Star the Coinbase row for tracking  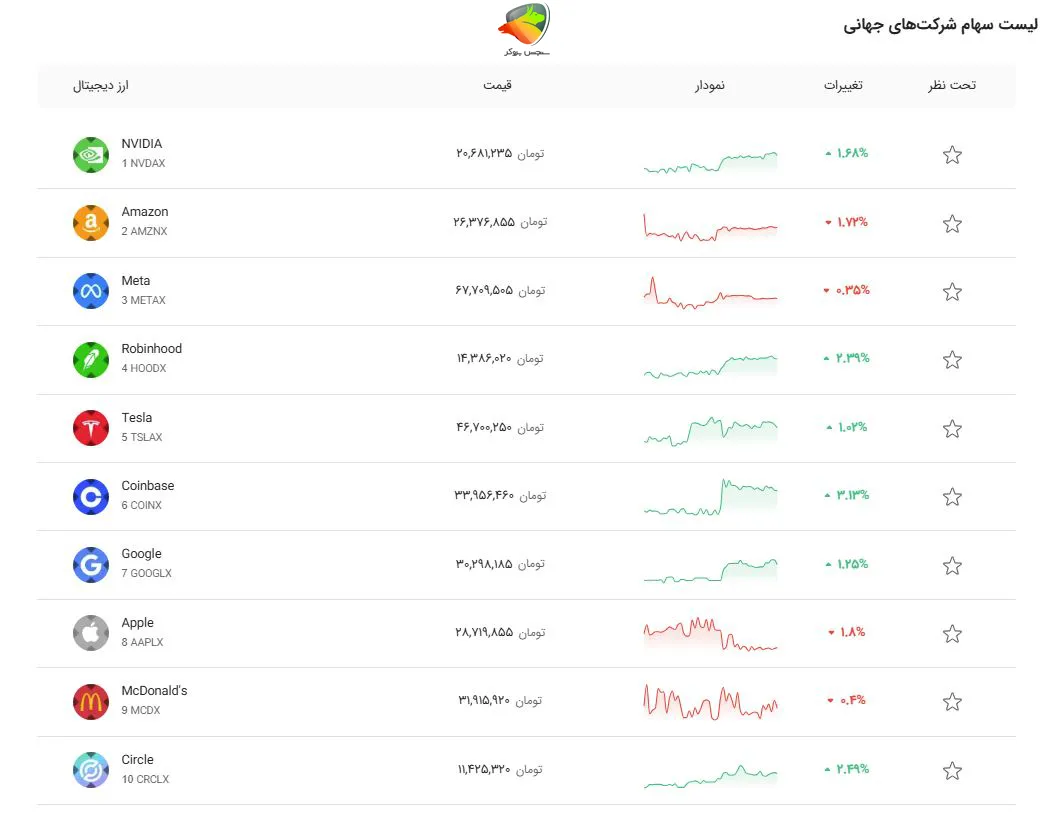[x=952, y=496]
